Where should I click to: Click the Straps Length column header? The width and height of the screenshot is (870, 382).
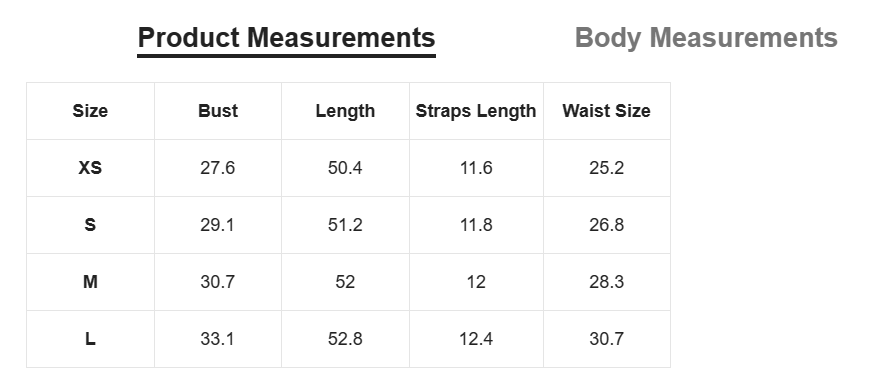(476, 111)
